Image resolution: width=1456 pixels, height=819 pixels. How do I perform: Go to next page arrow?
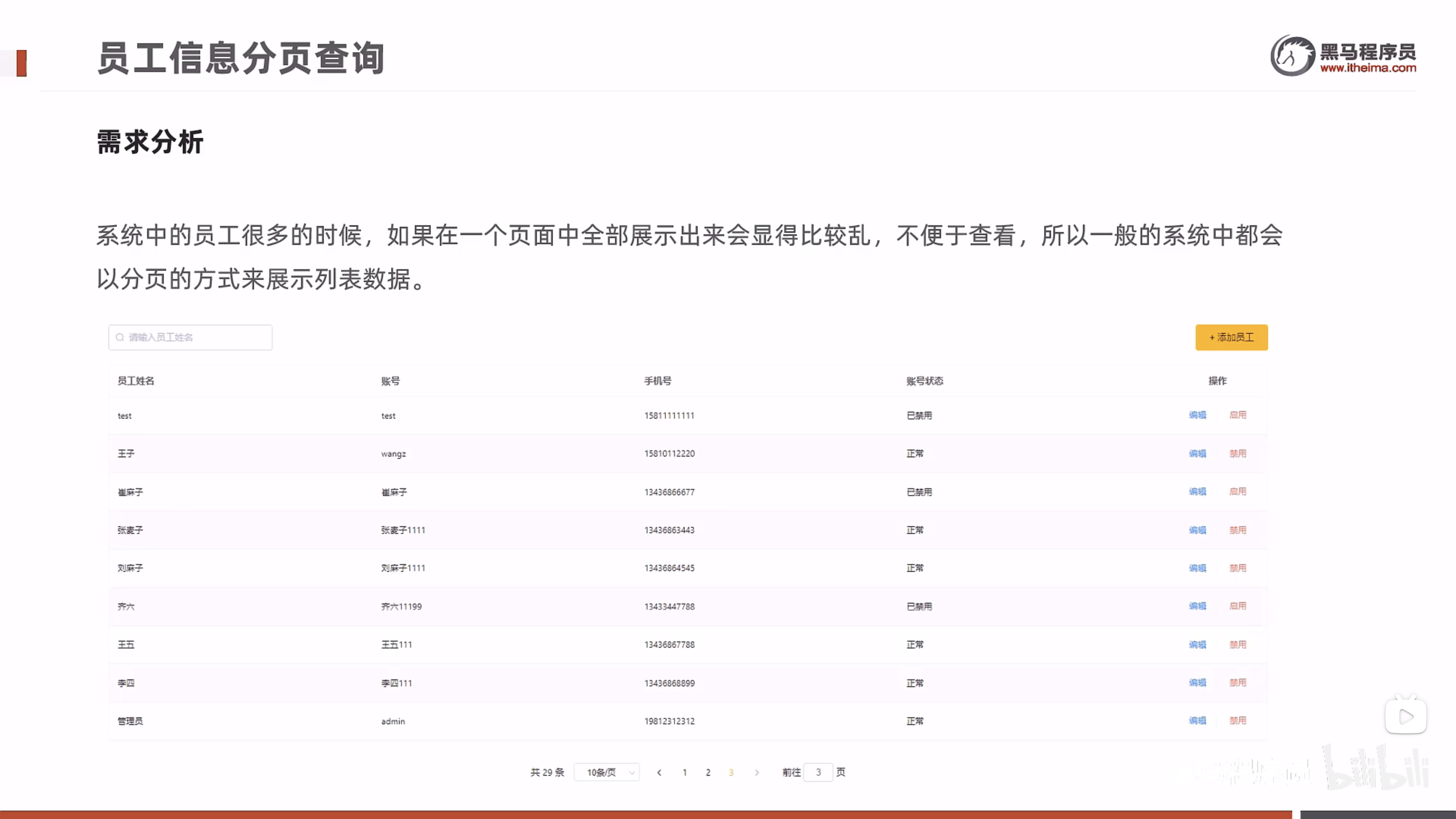tap(757, 772)
